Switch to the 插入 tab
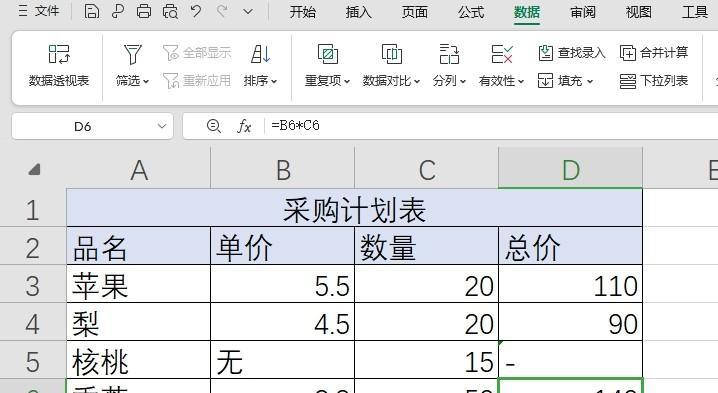This screenshot has height=393, width=718. click(x=359, y=12)
